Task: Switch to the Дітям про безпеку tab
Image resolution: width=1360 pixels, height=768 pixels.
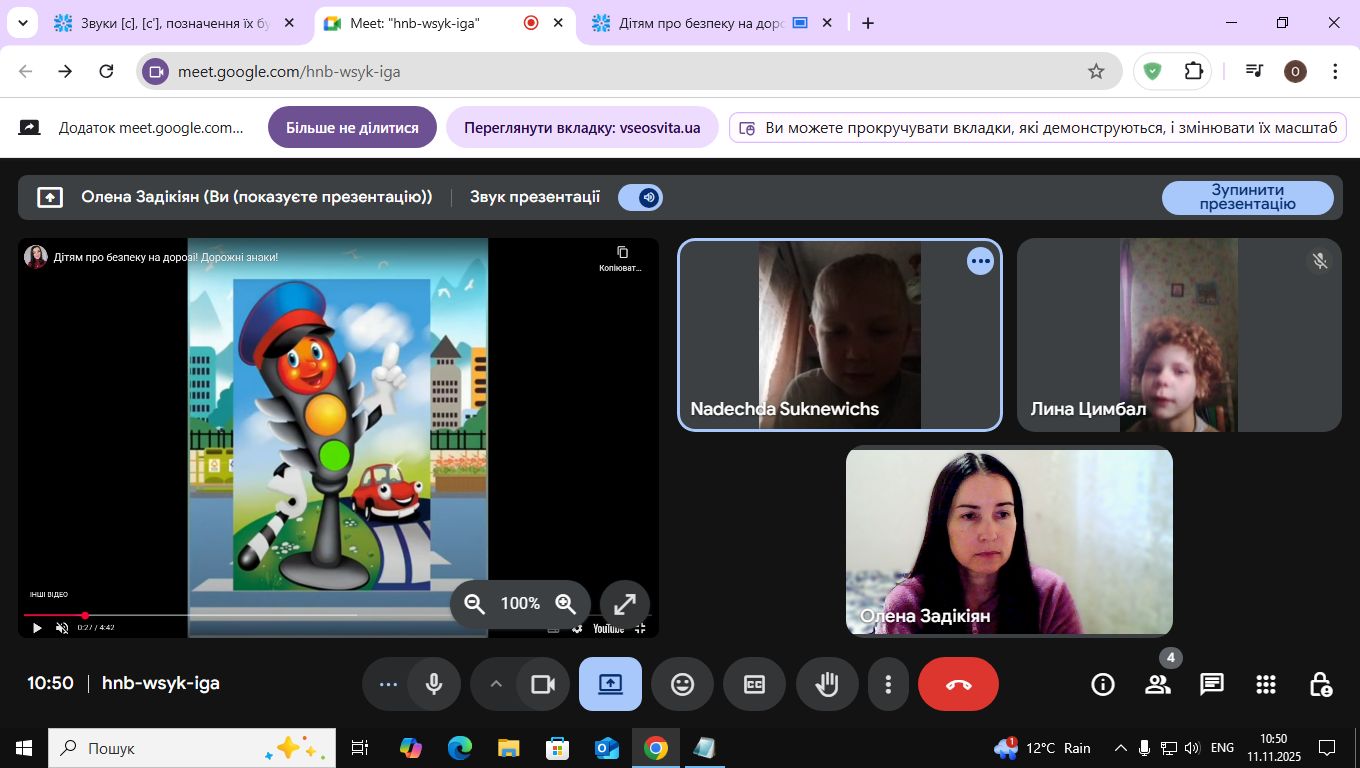Action: pos(700,23)
